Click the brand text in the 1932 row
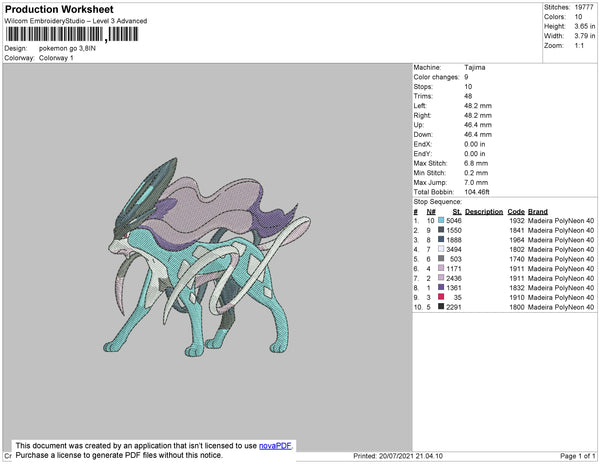The height and width of the screenshot is (464, 600). [x=561, y=221]
